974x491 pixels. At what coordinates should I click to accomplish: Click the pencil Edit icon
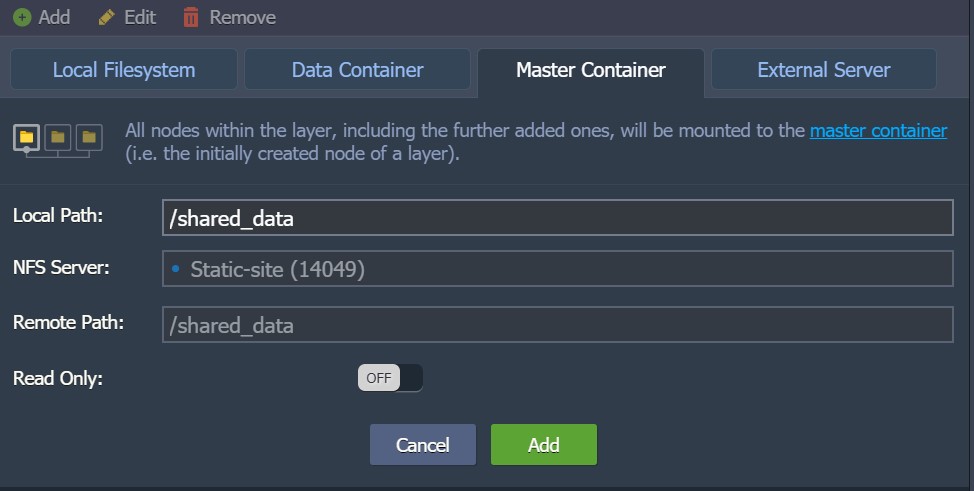(106, 17)
